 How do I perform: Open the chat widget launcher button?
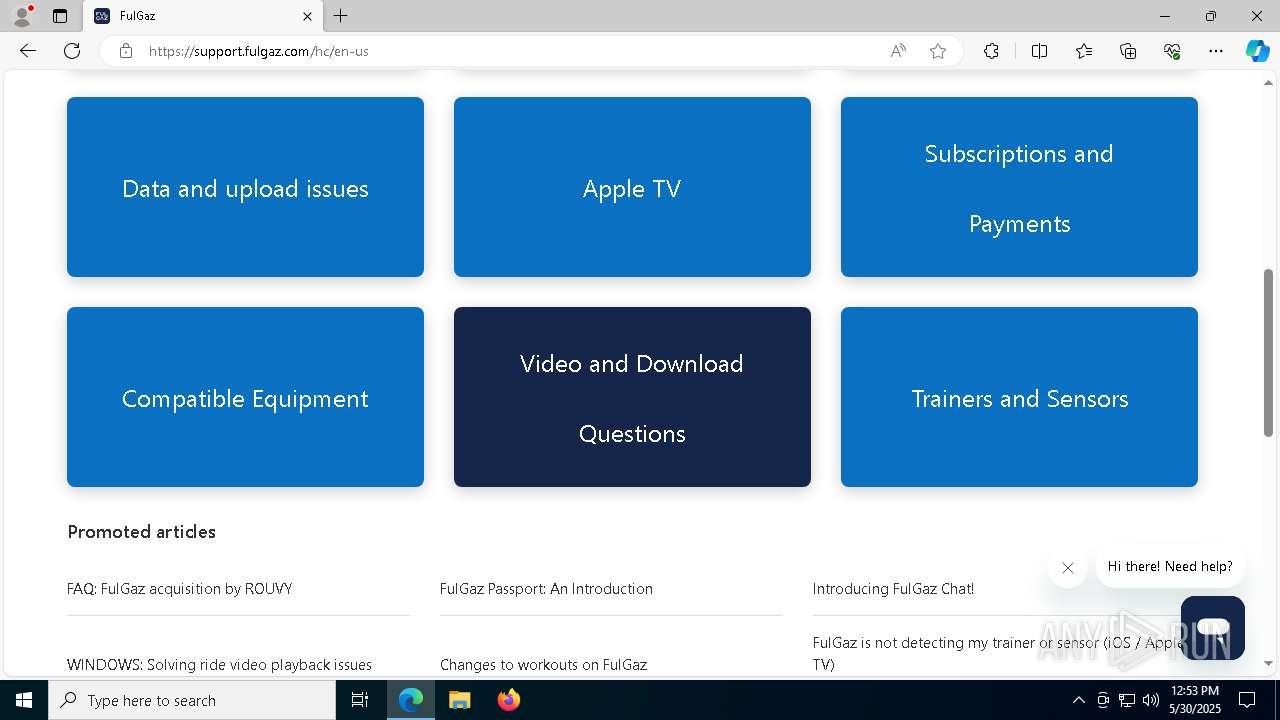click(x=1213, y=628)
